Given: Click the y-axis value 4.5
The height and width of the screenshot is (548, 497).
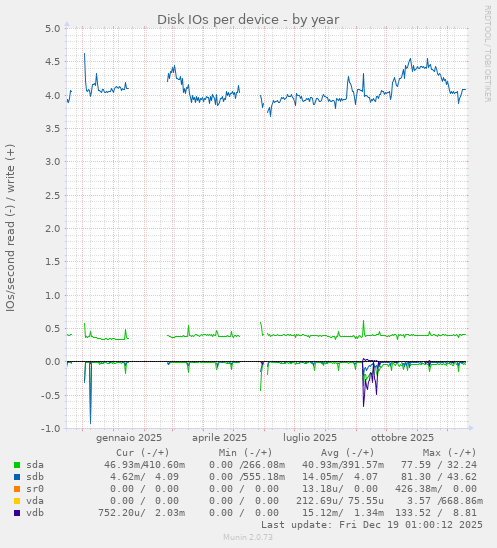Looking at the screenshot, I should (x=53, y=62).
